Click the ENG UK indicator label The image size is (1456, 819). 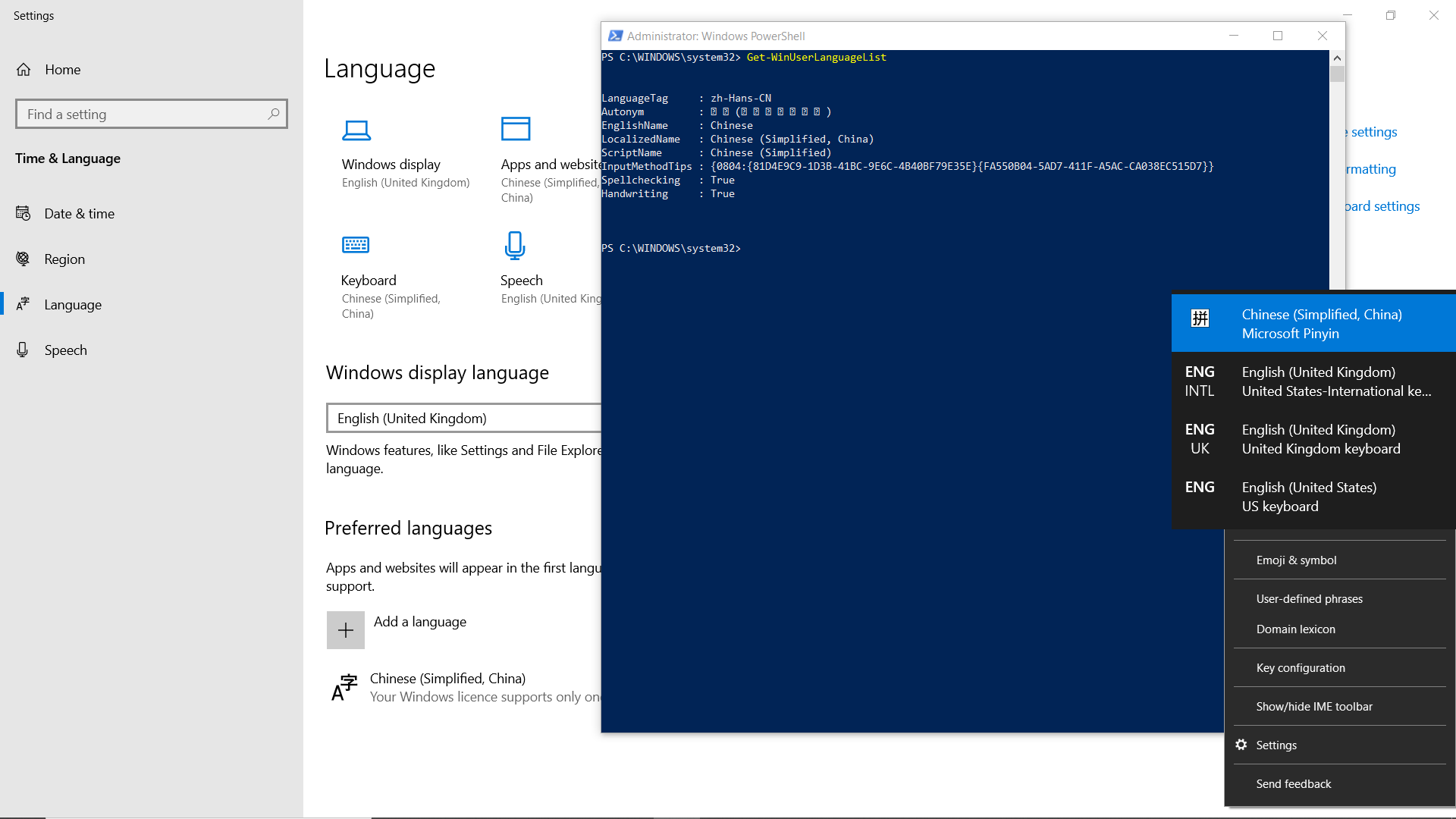pos(1200,439)
